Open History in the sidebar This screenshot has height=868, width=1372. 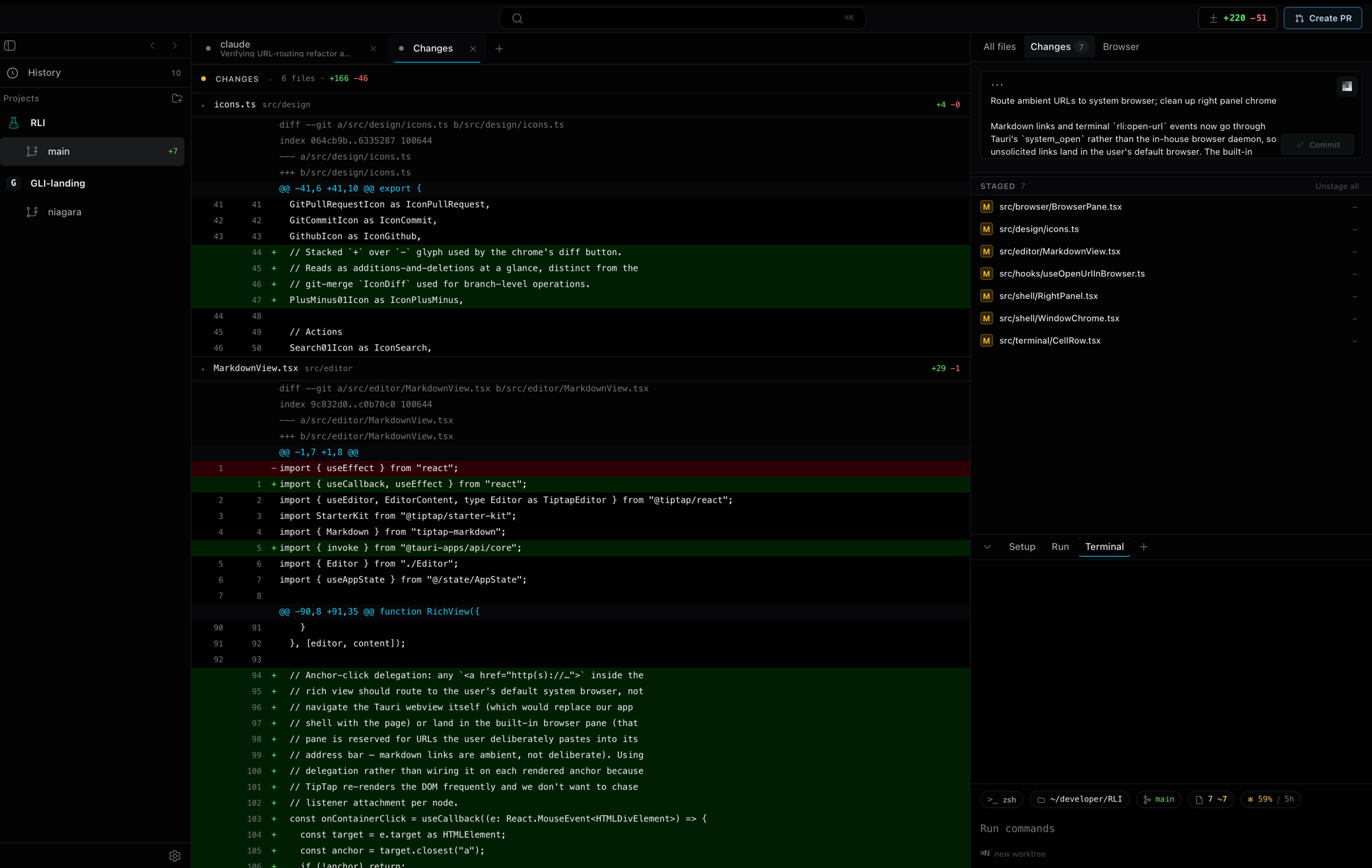click(x=95, y=73)
